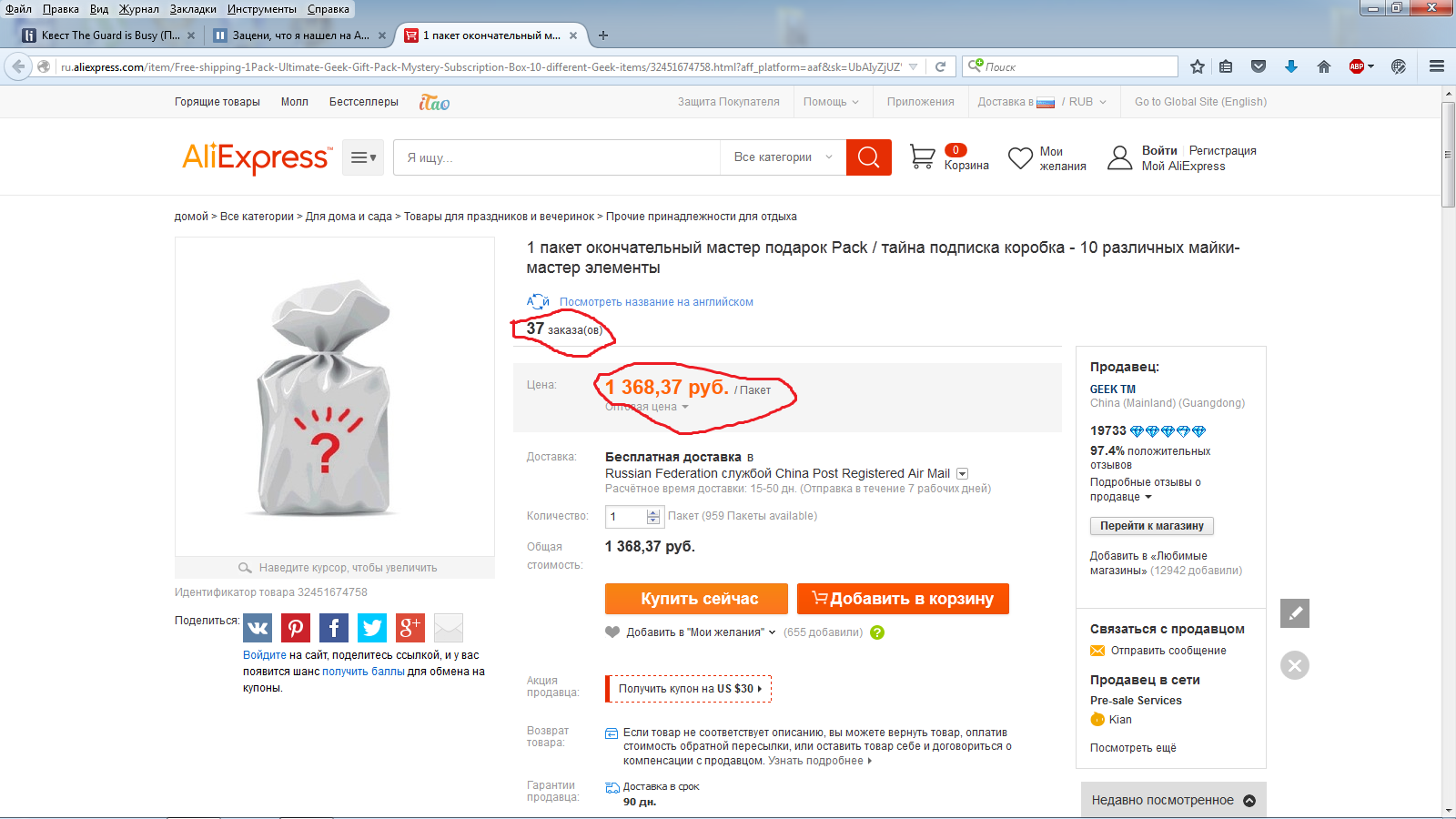Viewport: 1456px width, 819px height.
Task: Open the Adblock Plus toolbar icon
Action: [1358, 66]
